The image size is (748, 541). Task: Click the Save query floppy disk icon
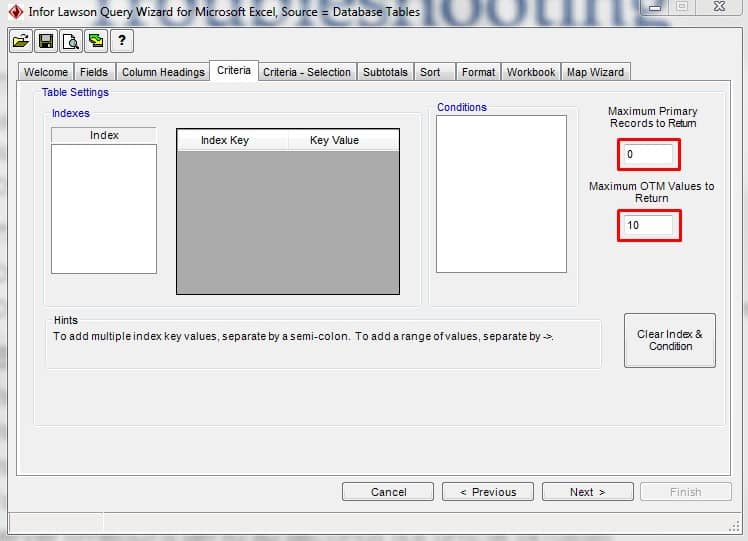(x=46, y=41)
